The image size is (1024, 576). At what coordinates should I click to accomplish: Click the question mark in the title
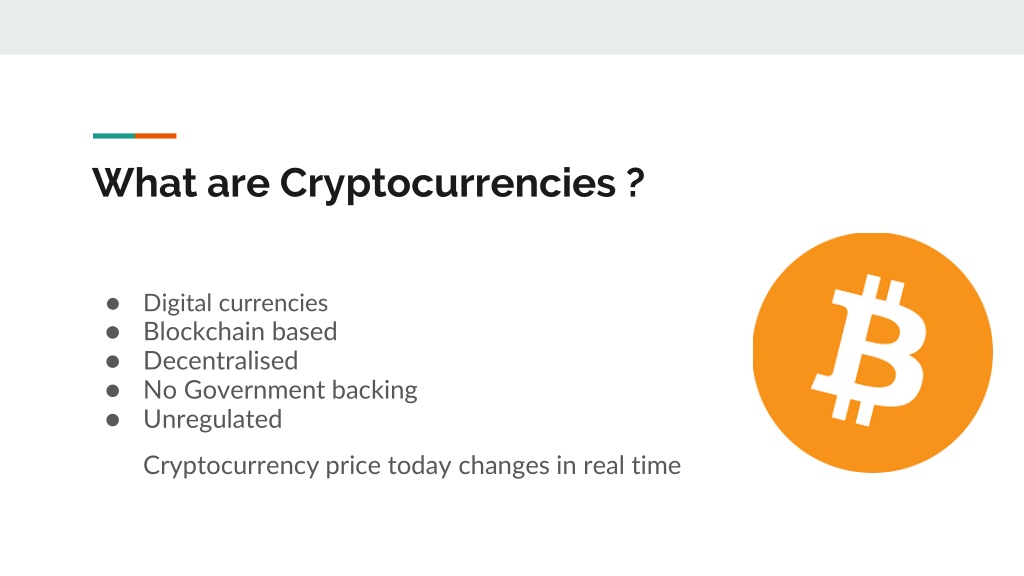(635, 183)
